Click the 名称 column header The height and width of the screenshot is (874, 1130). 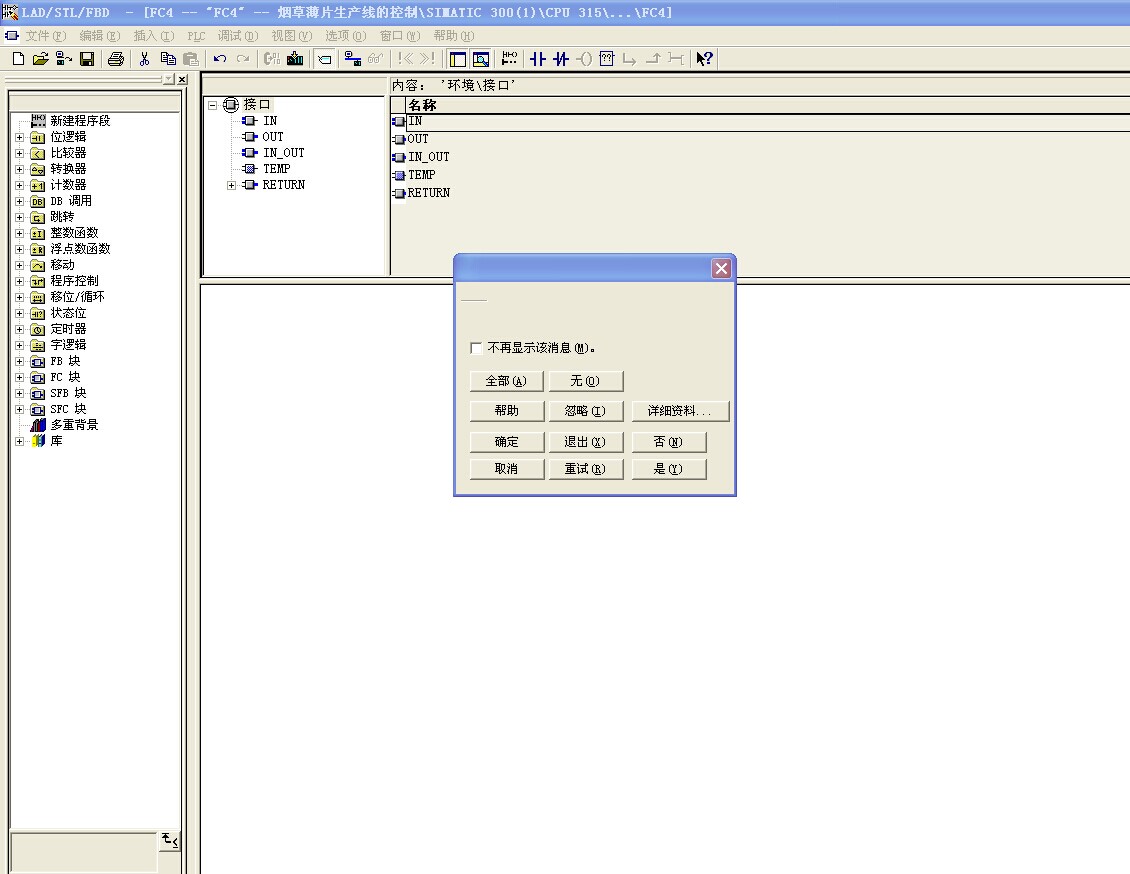(768, 105)
